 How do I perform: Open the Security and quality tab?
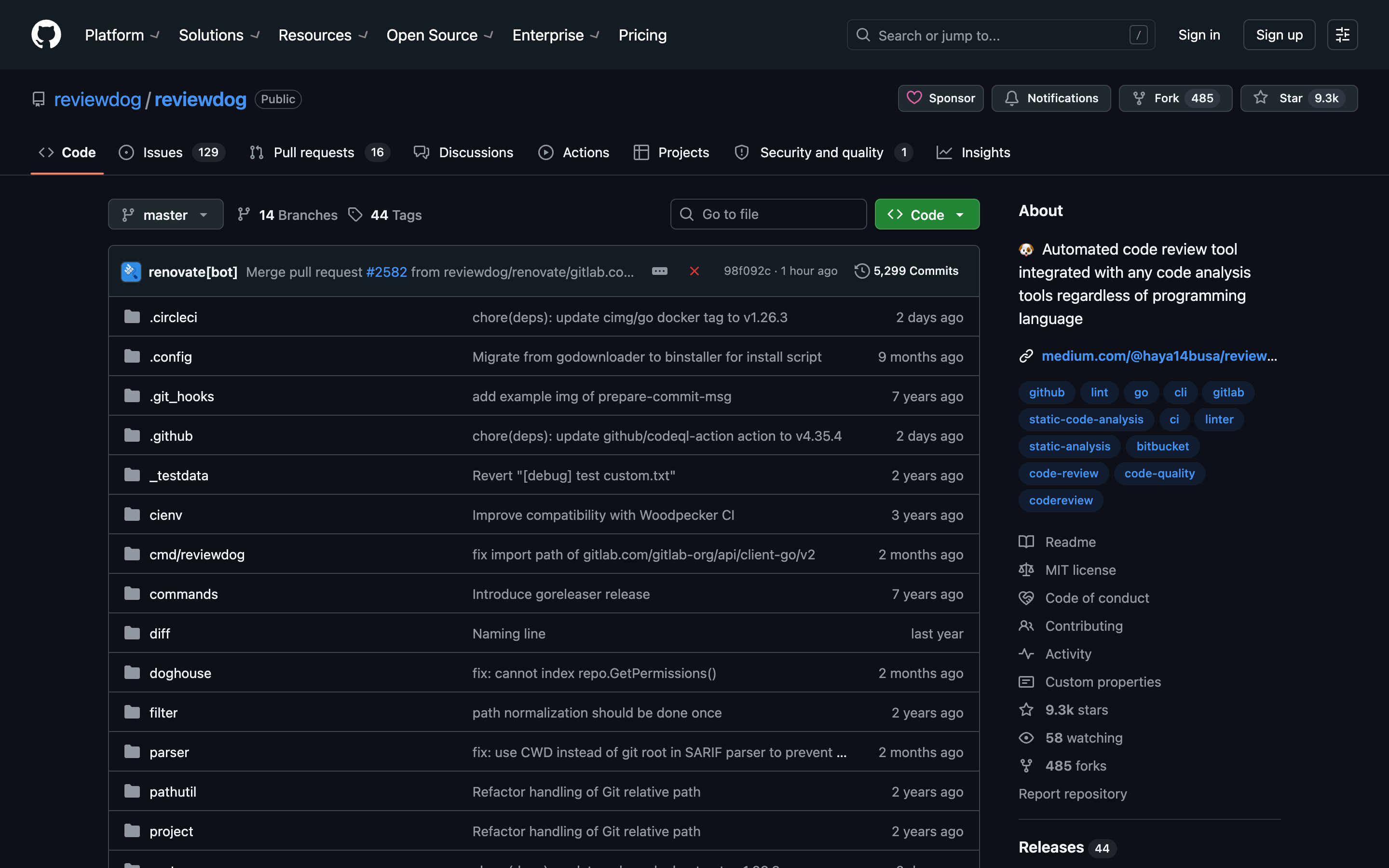[x=823, y=152]
